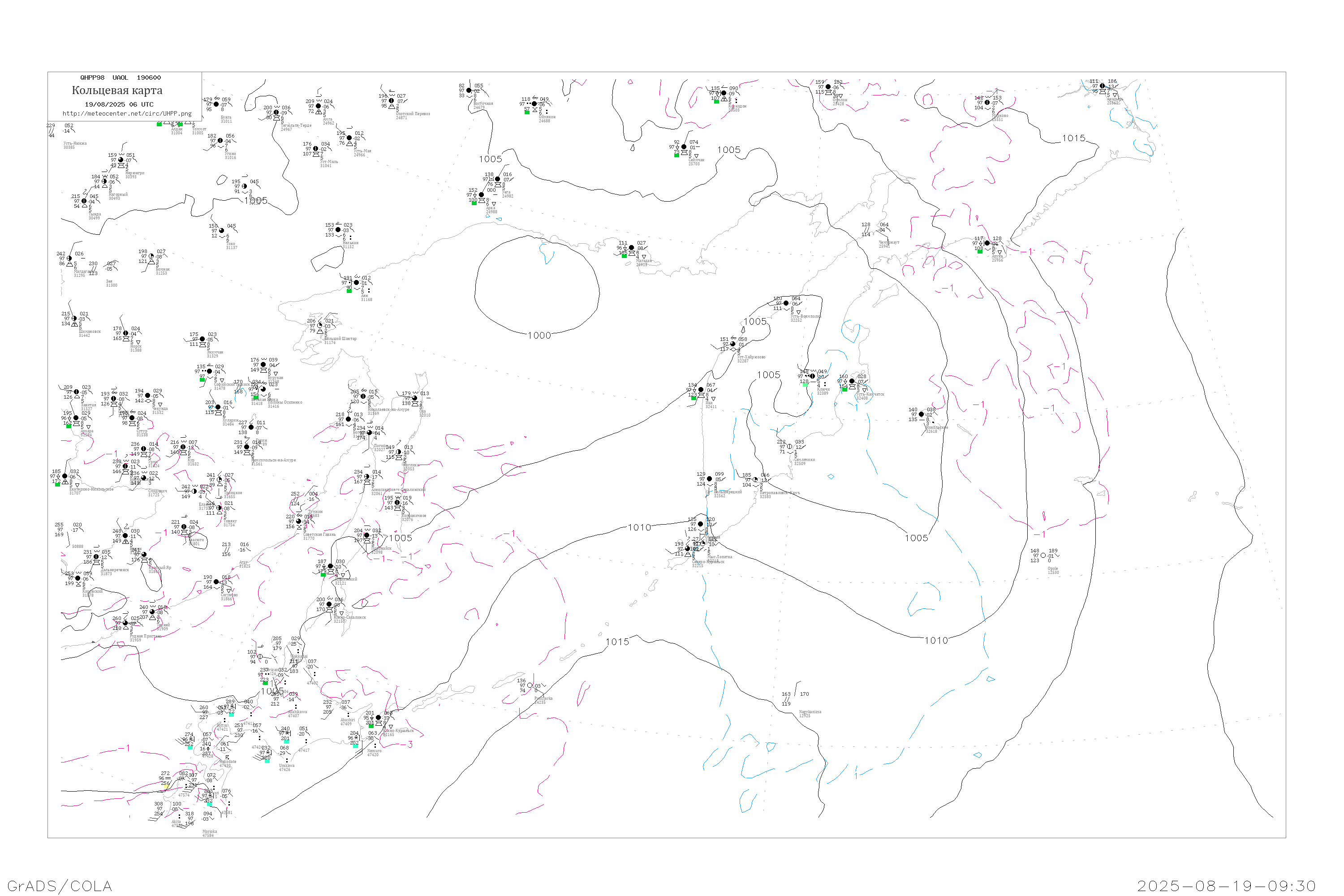Click the Нерюнгри station cloud cover symbol
Viewport: 1344px width, 896px height.
(x=121, y=160)
